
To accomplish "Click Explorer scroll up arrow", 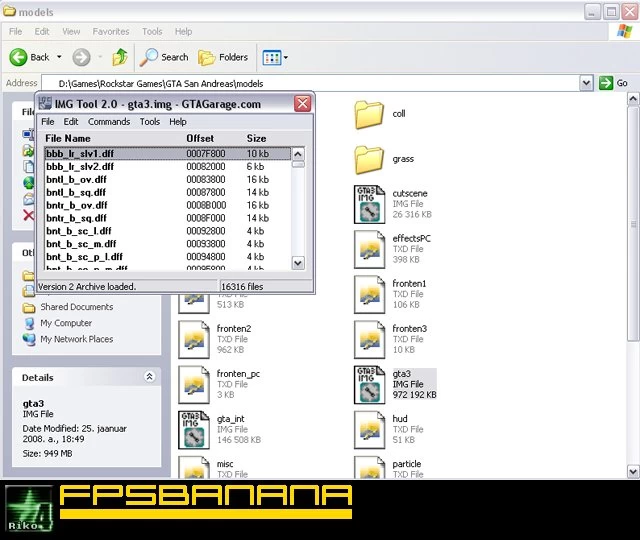I will point(633,99).
